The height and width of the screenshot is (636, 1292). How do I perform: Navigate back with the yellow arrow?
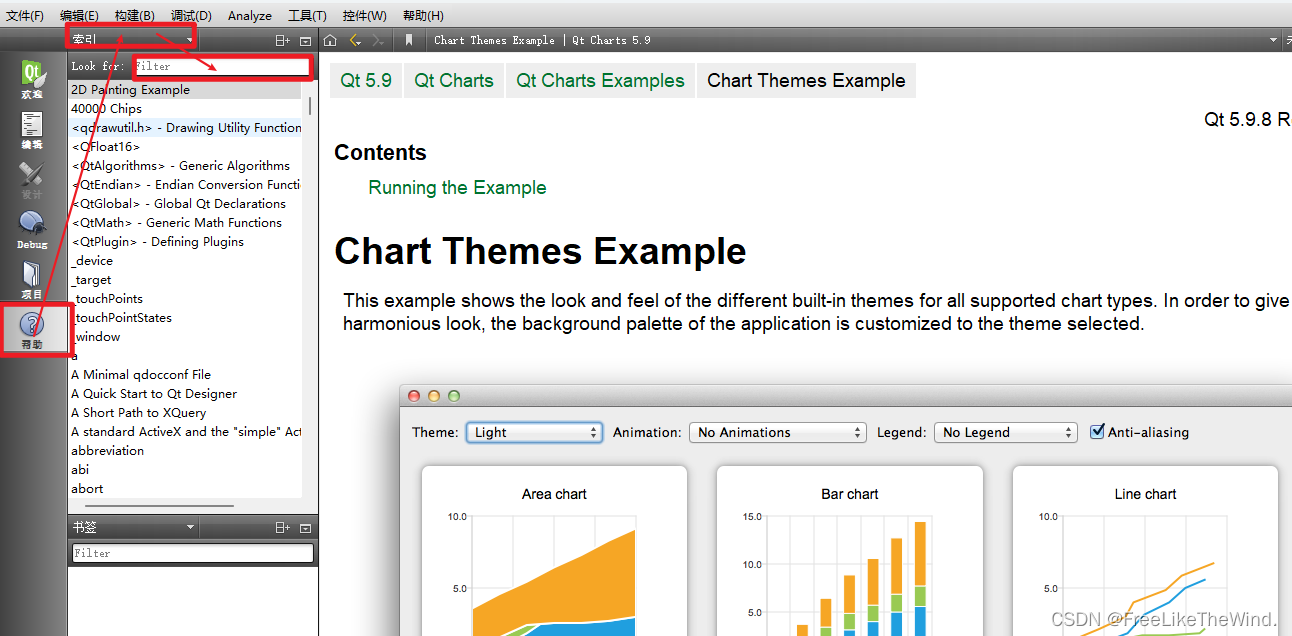(355, 40)
